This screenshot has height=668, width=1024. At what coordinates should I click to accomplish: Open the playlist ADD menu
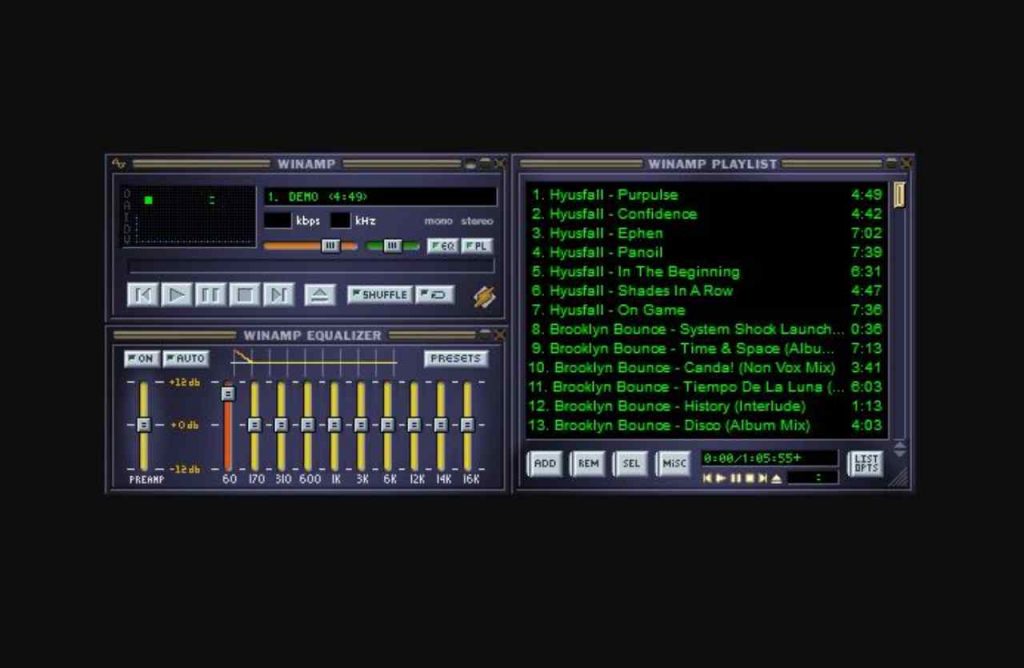[545, 464]
